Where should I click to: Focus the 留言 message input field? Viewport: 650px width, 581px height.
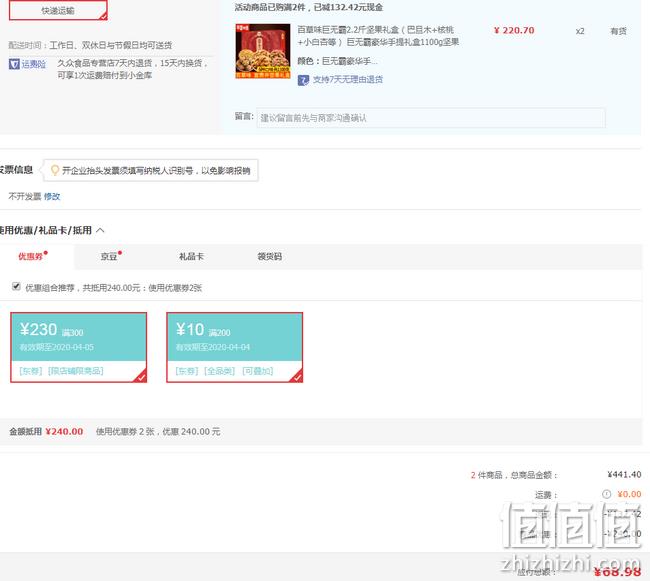[431, 118]
